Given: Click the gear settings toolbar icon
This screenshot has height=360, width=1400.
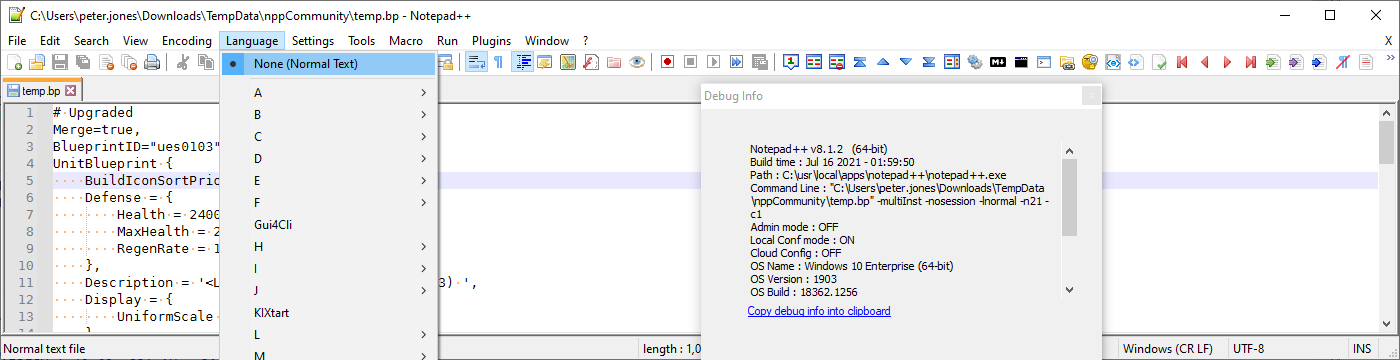Looking at the screenshot, I should pyautogui.click(x=975, y=62).
